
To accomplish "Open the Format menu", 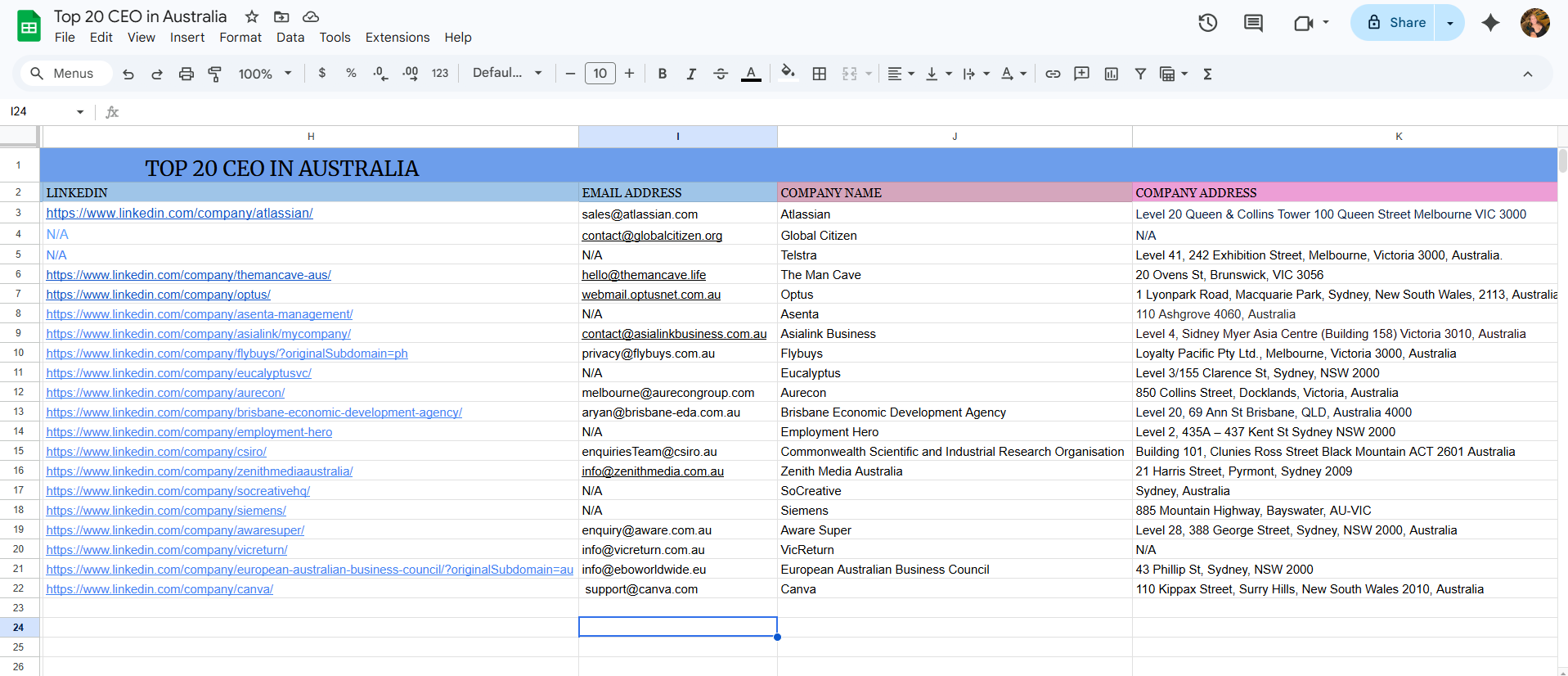I will pyautogui.click(x=240, y=38).
